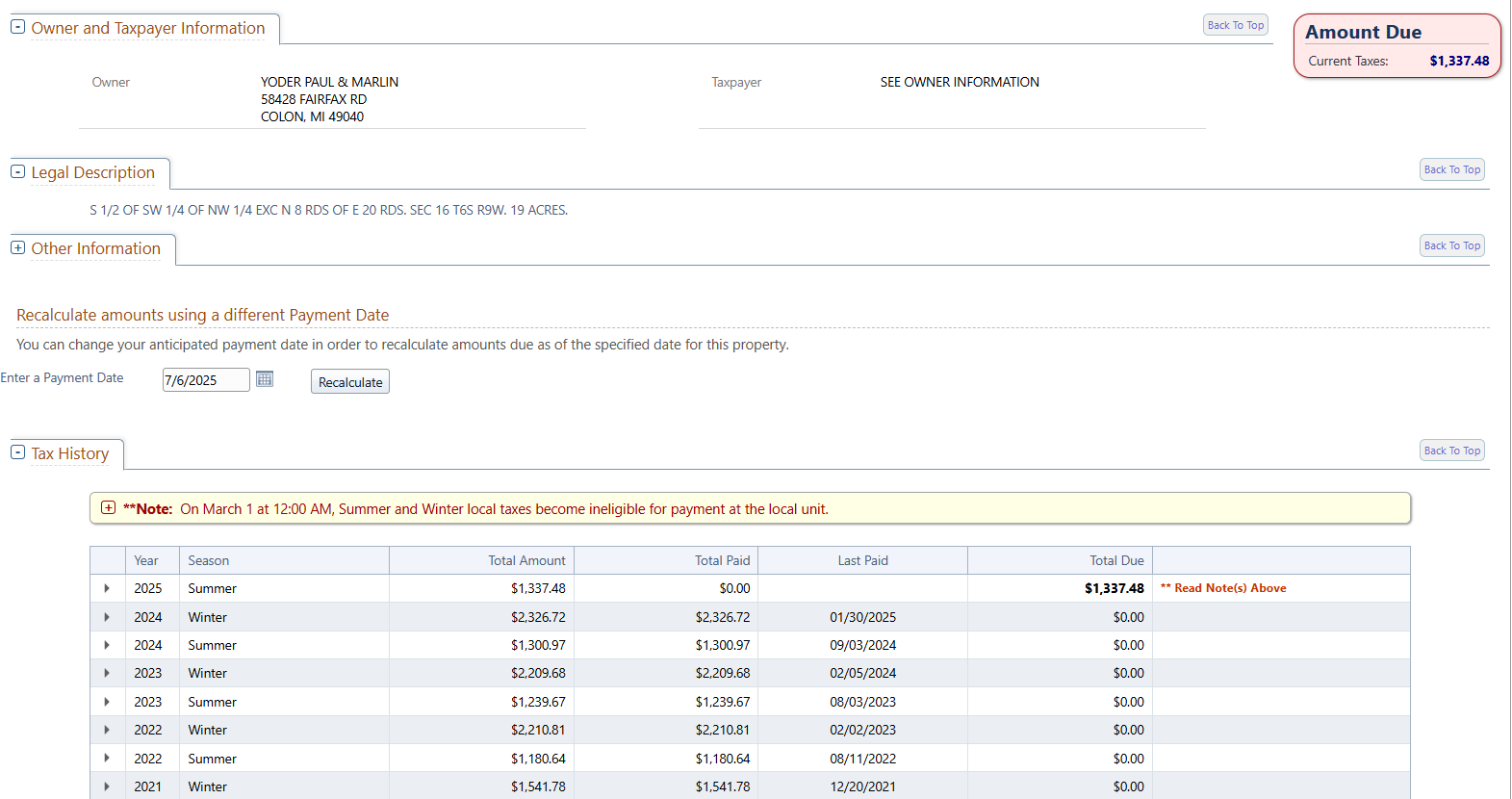The height and width of the screenshot is (799, 1512).
Task: Collapse the Owner and Taxpayer Information section
Action: click(17, 27)
